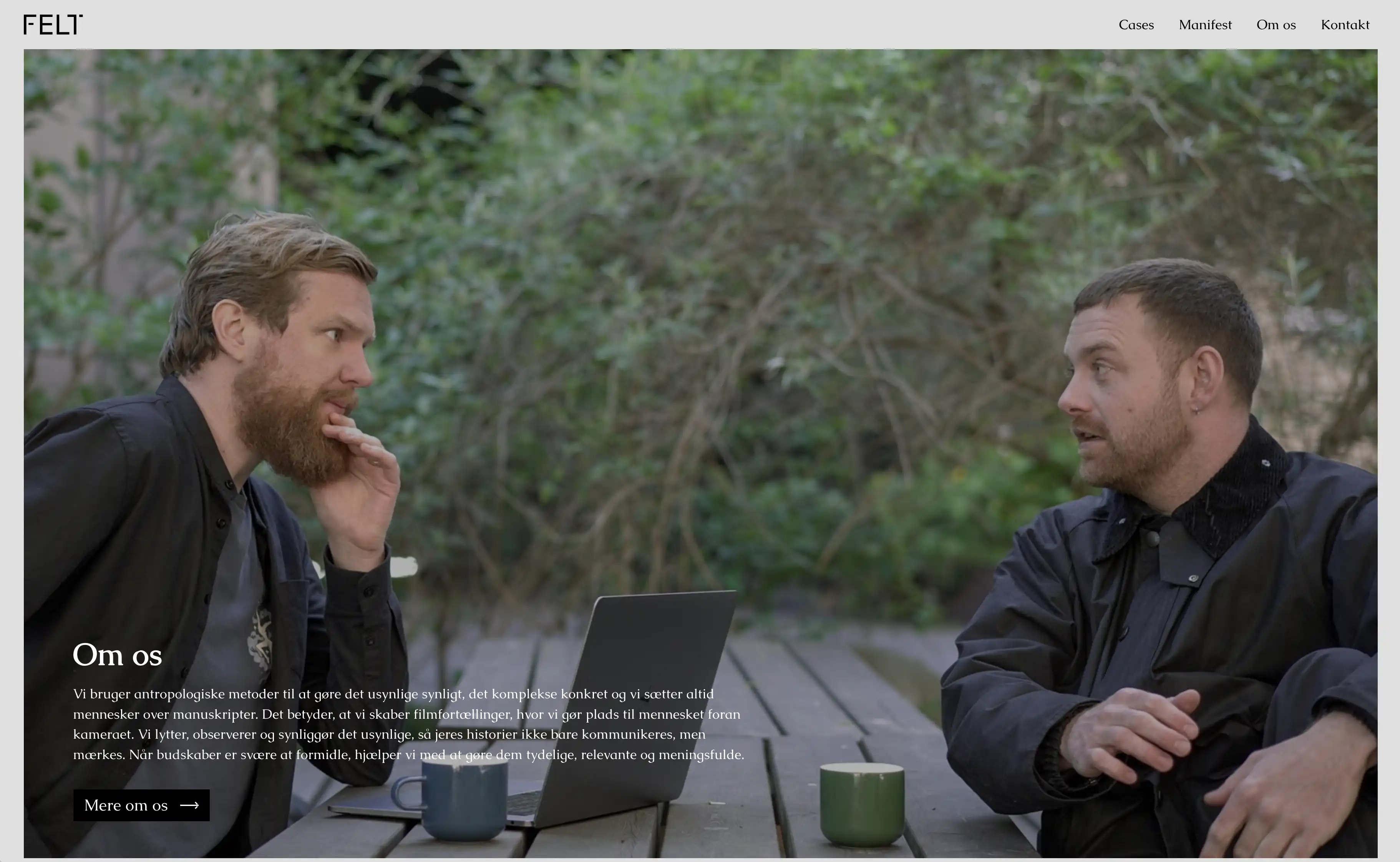
Task: Click the large Om os heading
Action: click(118, 655)
